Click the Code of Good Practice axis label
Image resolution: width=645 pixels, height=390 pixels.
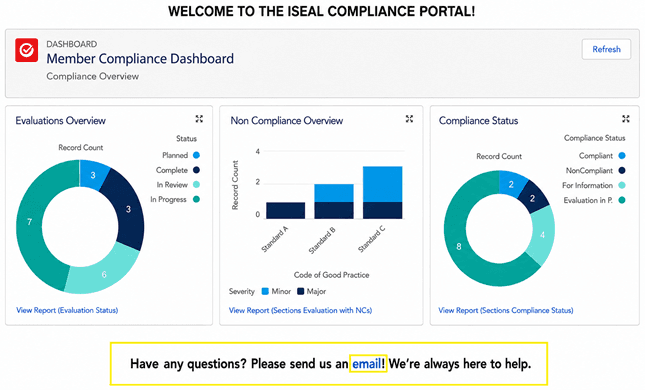pyautogui.click(x=332, y=275)
